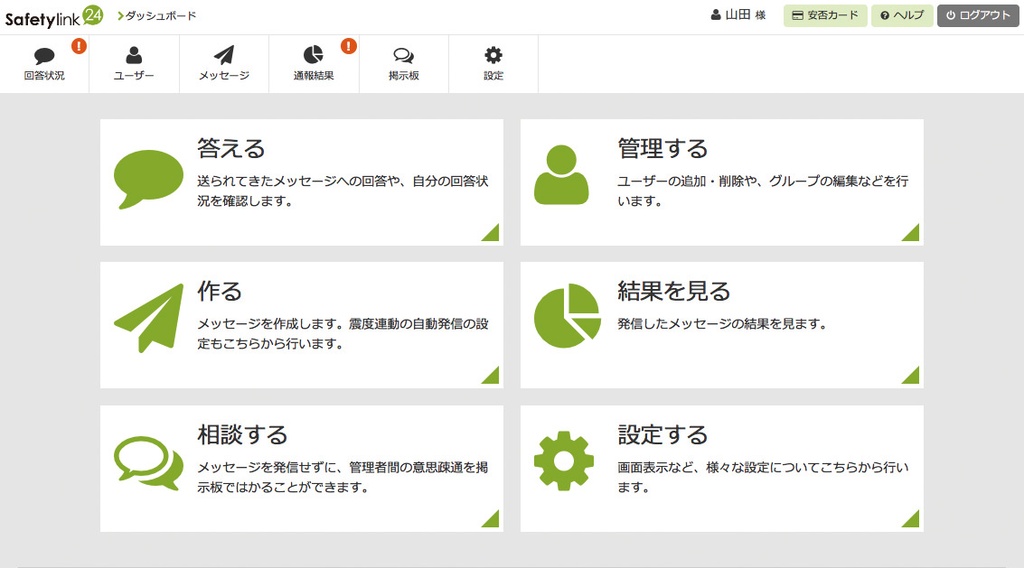Image resolution: width=1024 pixels, height=568 pixels.
Task: Open the 相談する heading
Action: tap(242, 435)
